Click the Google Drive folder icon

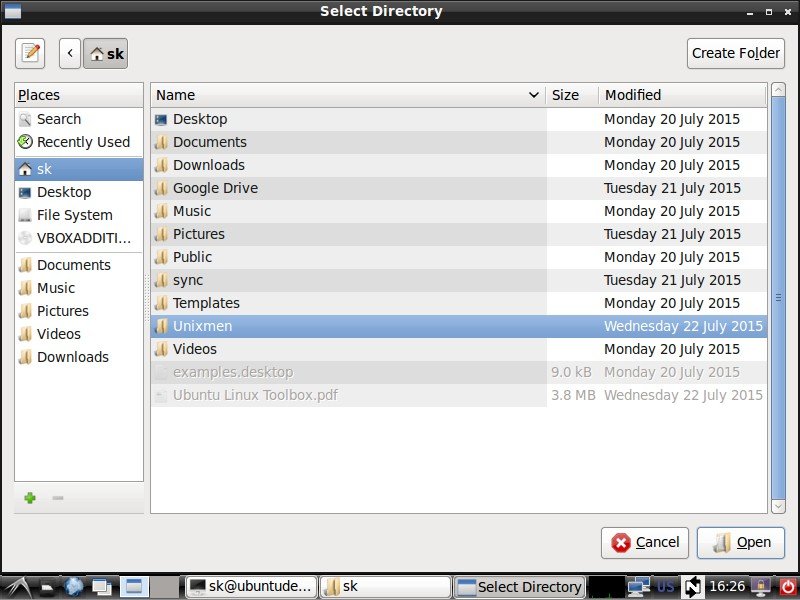pyautogui.click(x=161, y=188)
